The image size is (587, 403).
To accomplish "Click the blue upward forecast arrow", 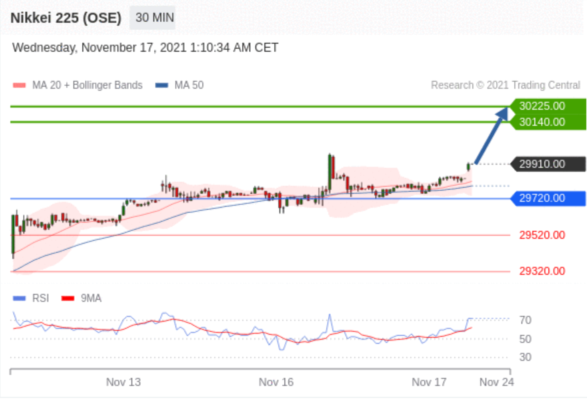I will coord(492,136).
